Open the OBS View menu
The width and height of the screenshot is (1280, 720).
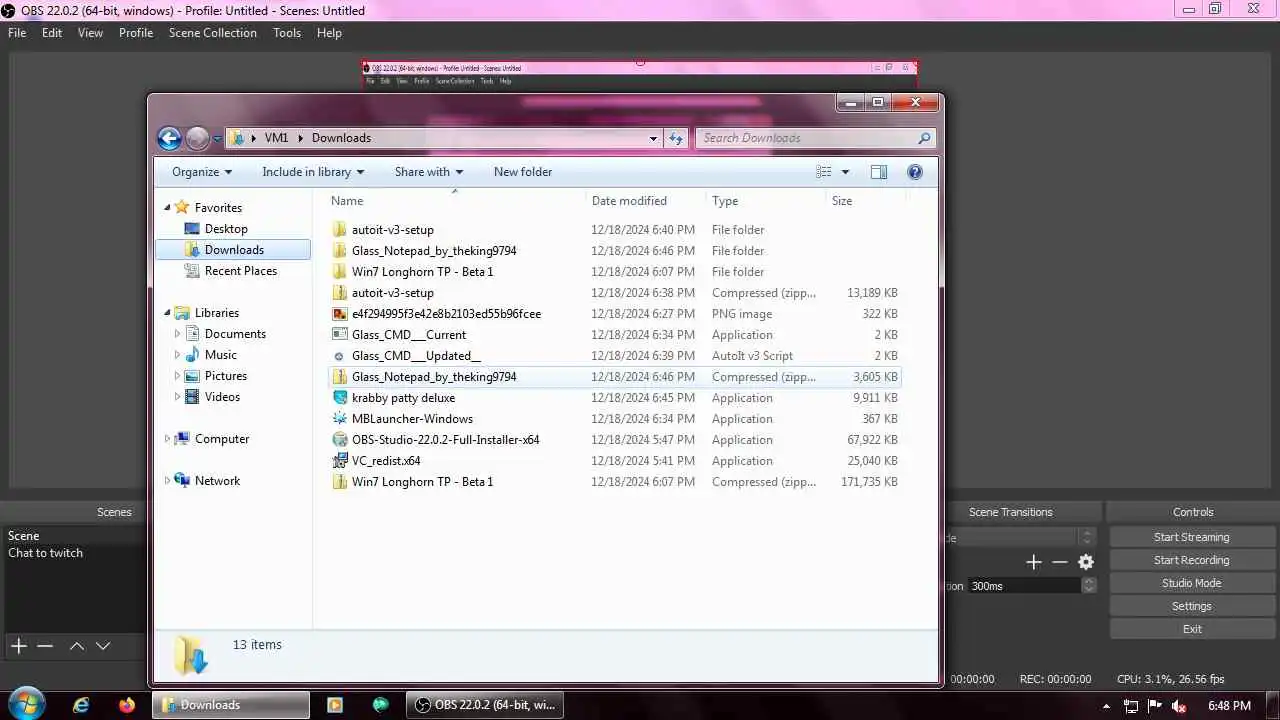point(90,33)
